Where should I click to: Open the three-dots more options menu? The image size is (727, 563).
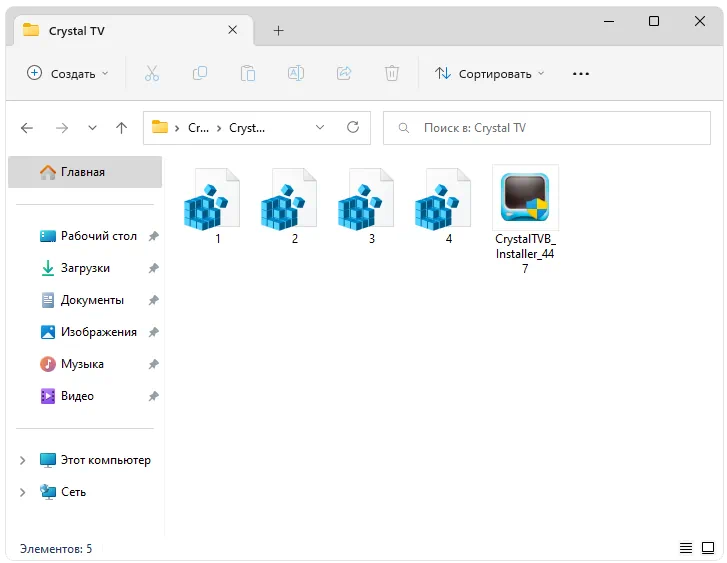(x=580, y=74)
